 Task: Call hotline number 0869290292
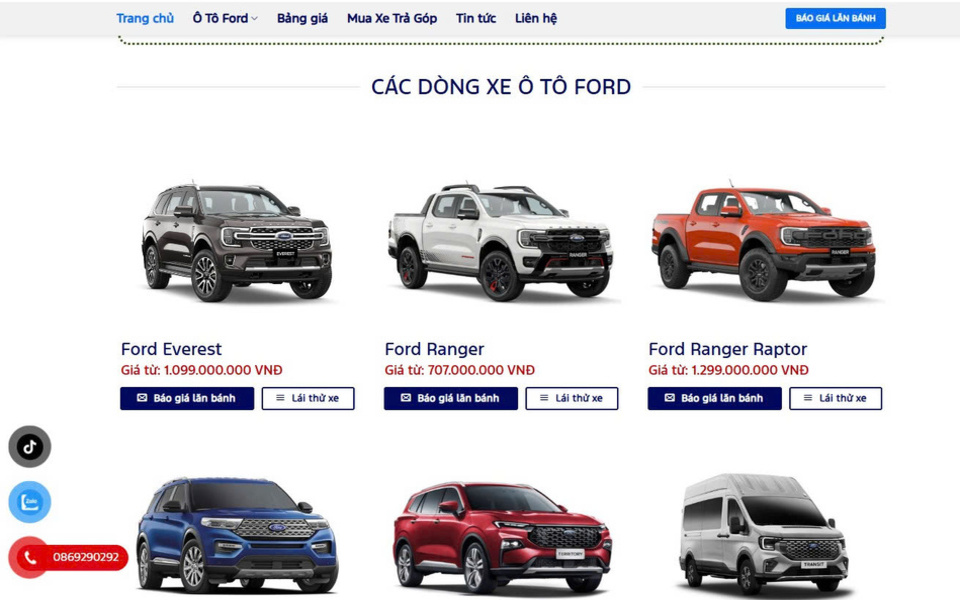[86, 557]
